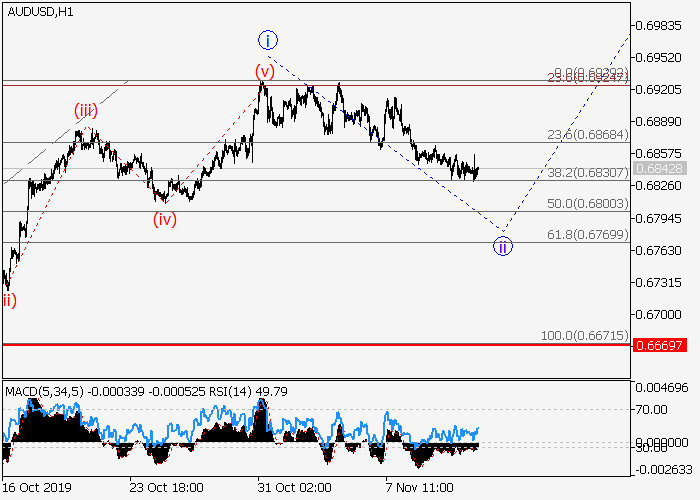Click the RSI(14) 49.79 indicator label
Viewport: 700px width, 500px height.
[254, 391]
